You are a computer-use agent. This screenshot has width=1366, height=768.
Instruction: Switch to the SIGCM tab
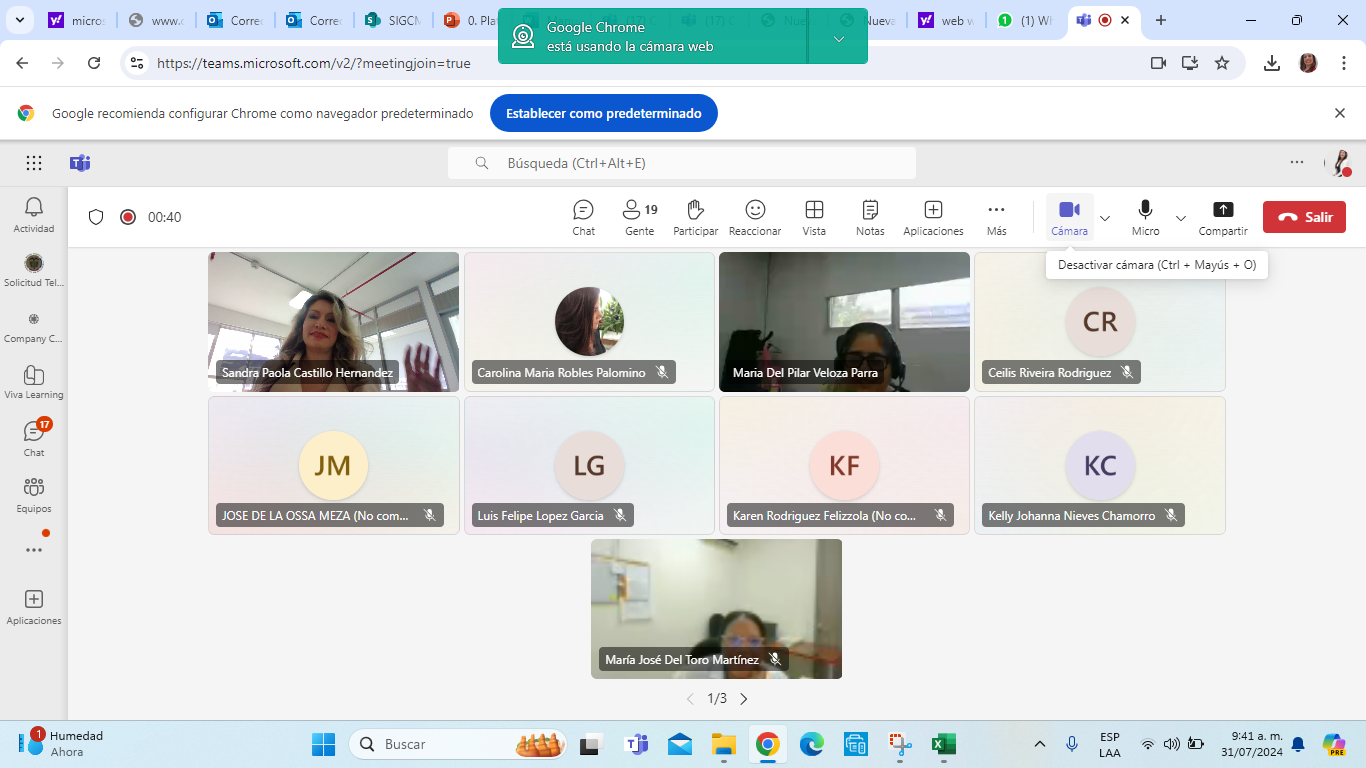[393, 20]
